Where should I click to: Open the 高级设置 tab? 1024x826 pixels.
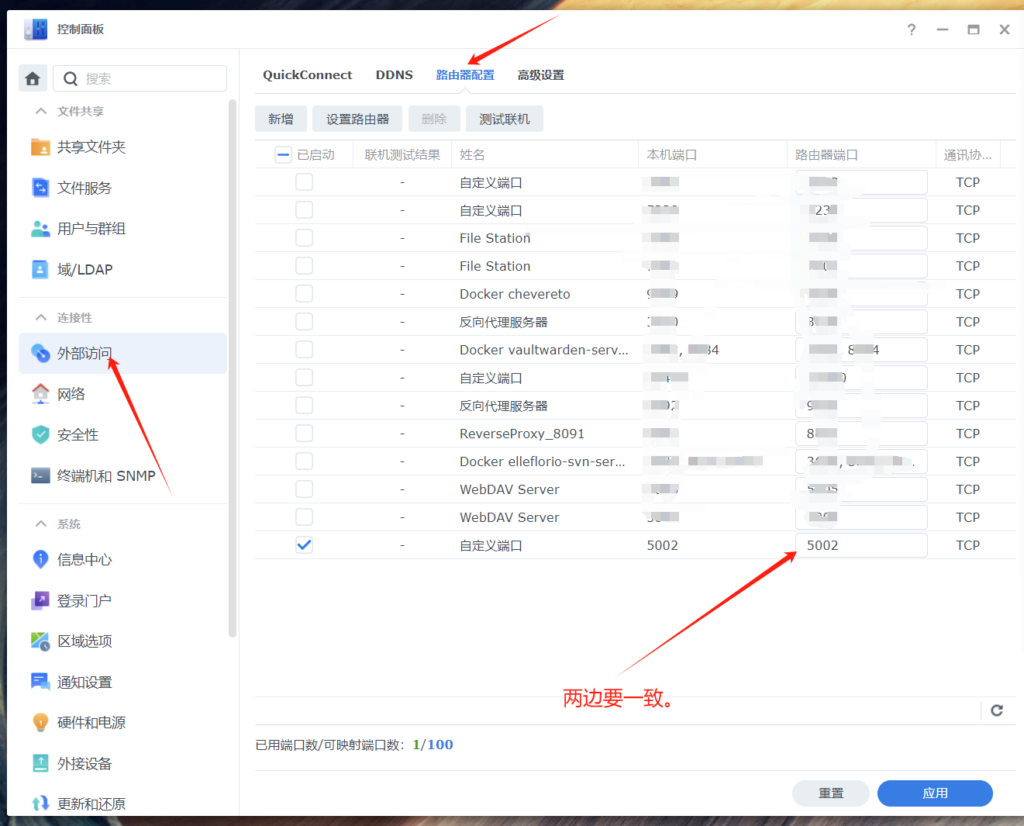click(540, 75)
